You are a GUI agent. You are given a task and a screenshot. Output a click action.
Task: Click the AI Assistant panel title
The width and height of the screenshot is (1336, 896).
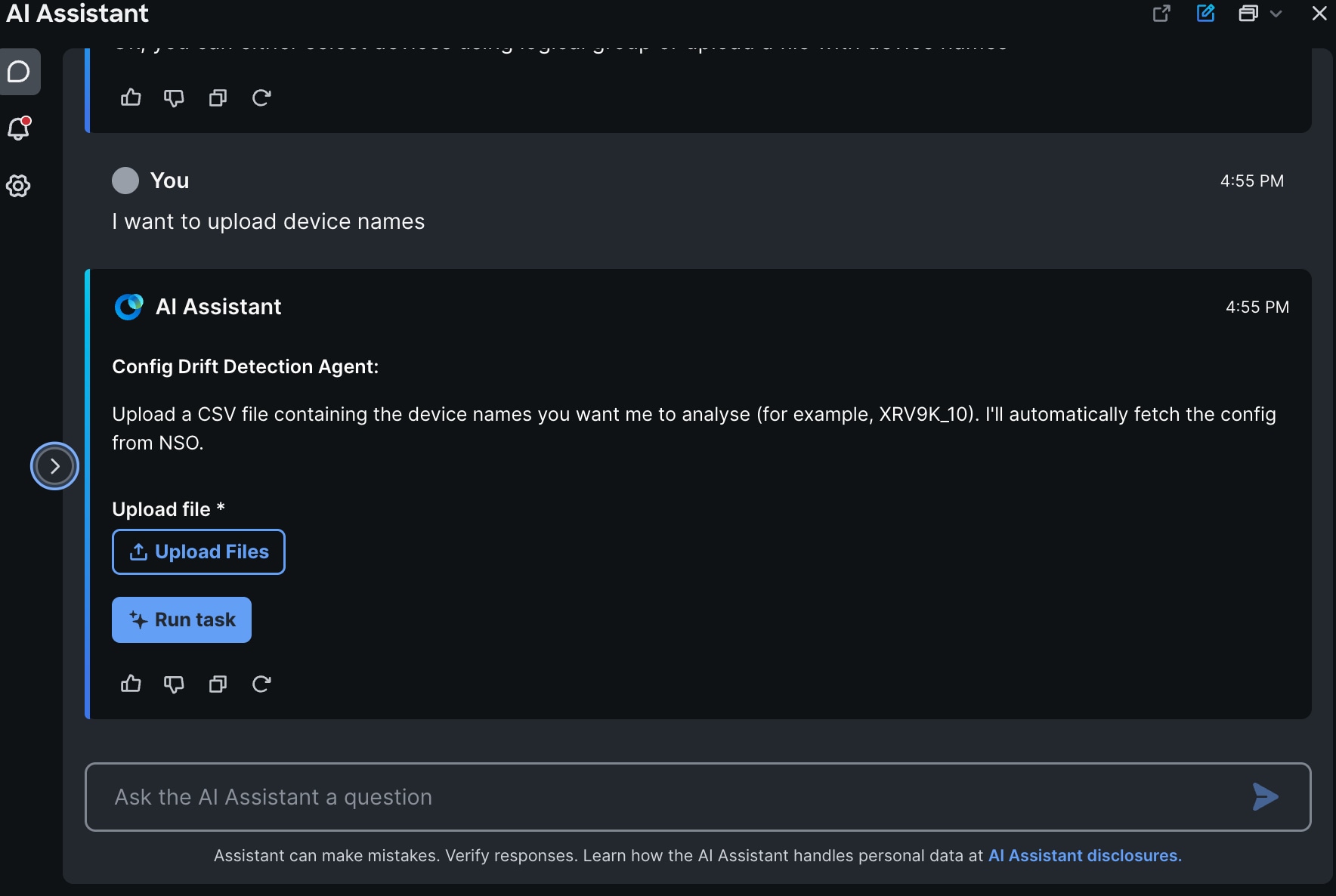pyautogui.click(x=77, y=14)
